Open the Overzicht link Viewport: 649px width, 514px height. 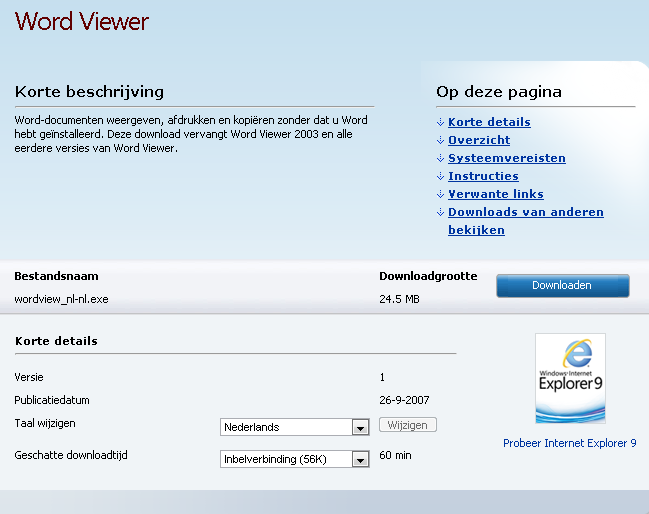[x=479, y=140]
